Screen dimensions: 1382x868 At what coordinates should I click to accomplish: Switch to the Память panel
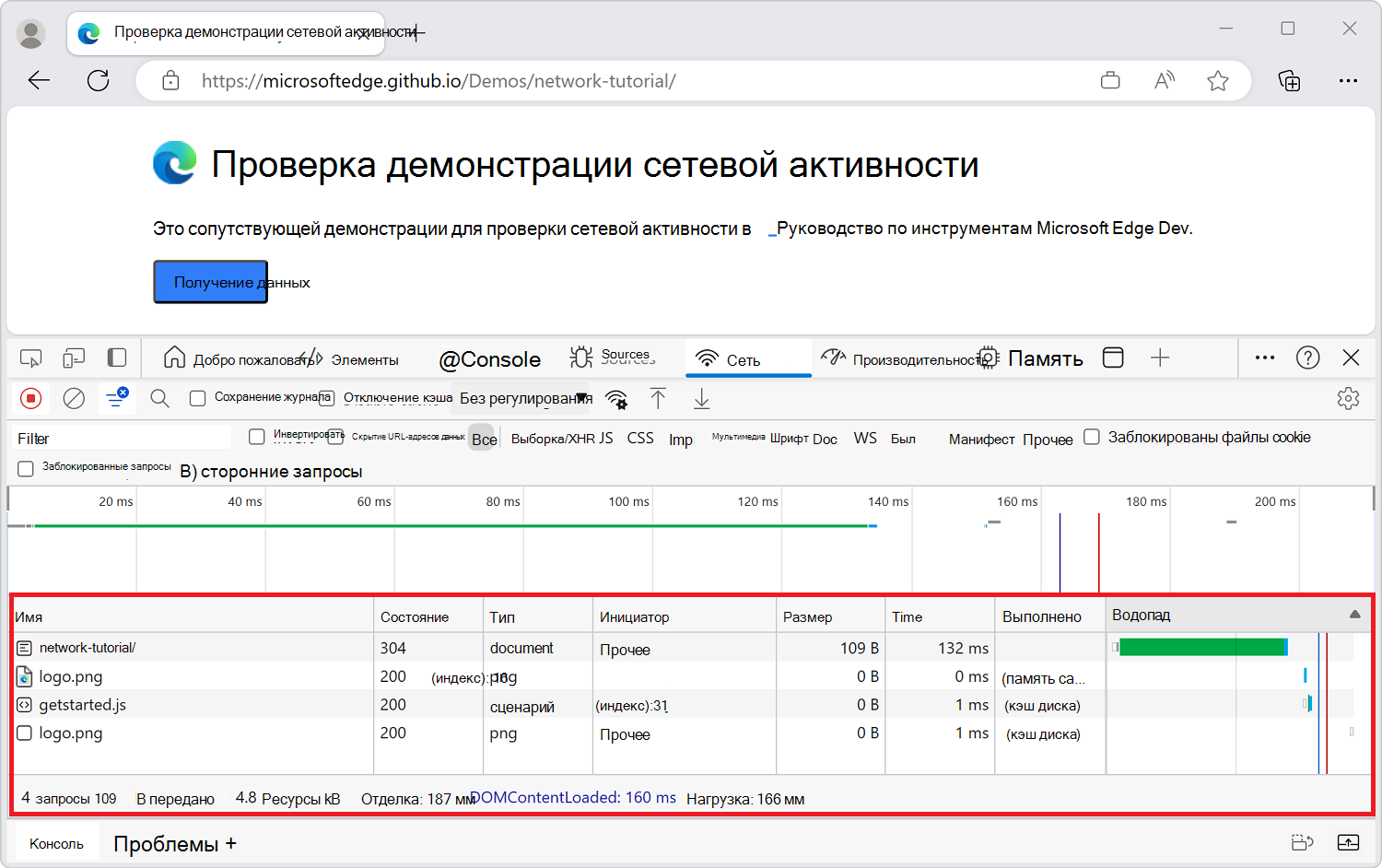coord(1046,358)
